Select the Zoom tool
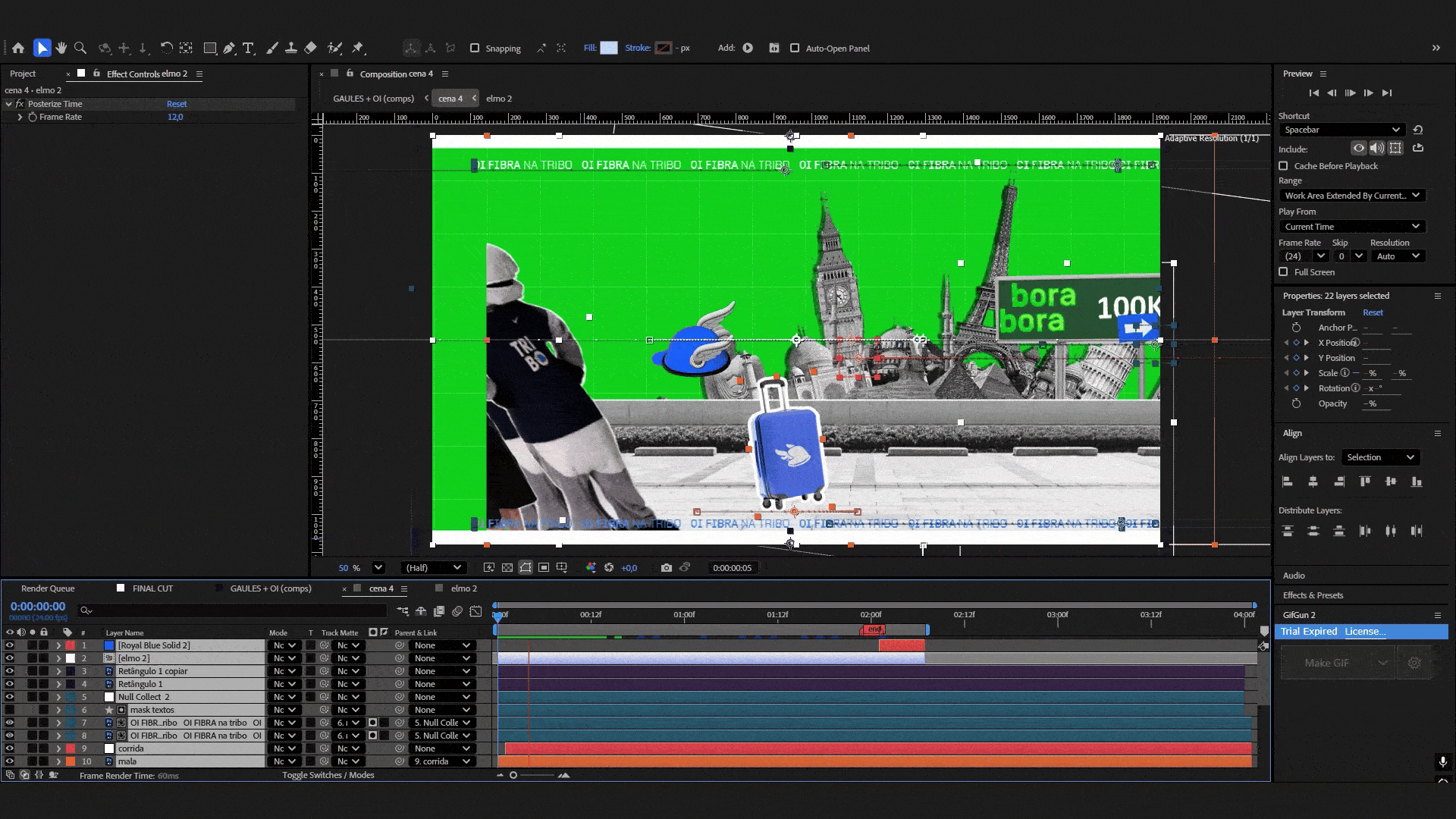This screenshot has height=819, width=1456. [80, 48]
